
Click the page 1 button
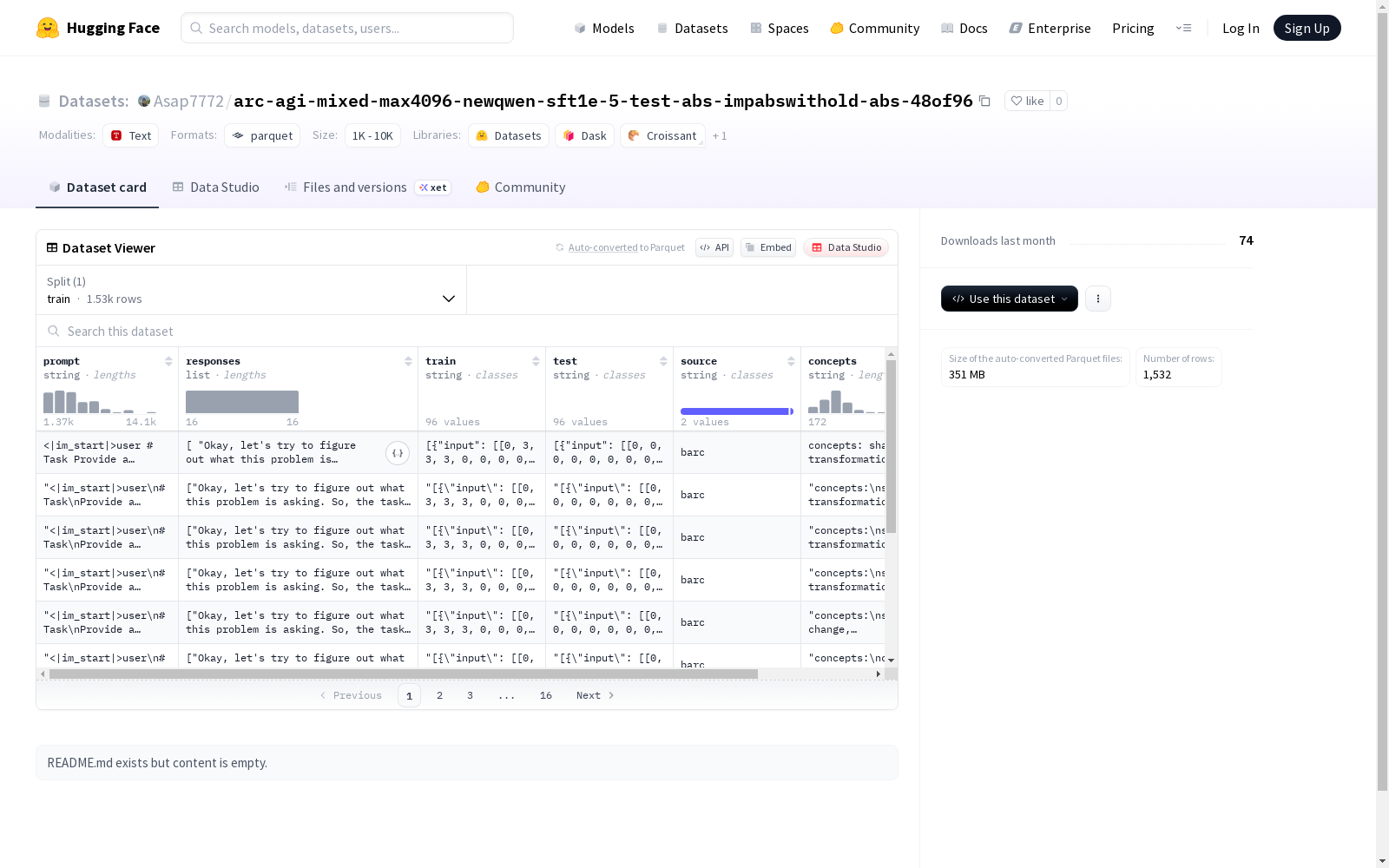(409, 695)
